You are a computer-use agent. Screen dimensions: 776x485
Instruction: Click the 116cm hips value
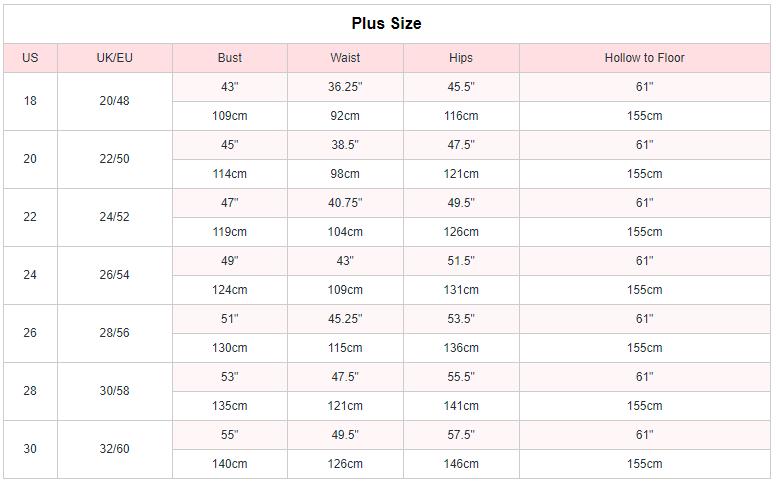coord(461,116)
